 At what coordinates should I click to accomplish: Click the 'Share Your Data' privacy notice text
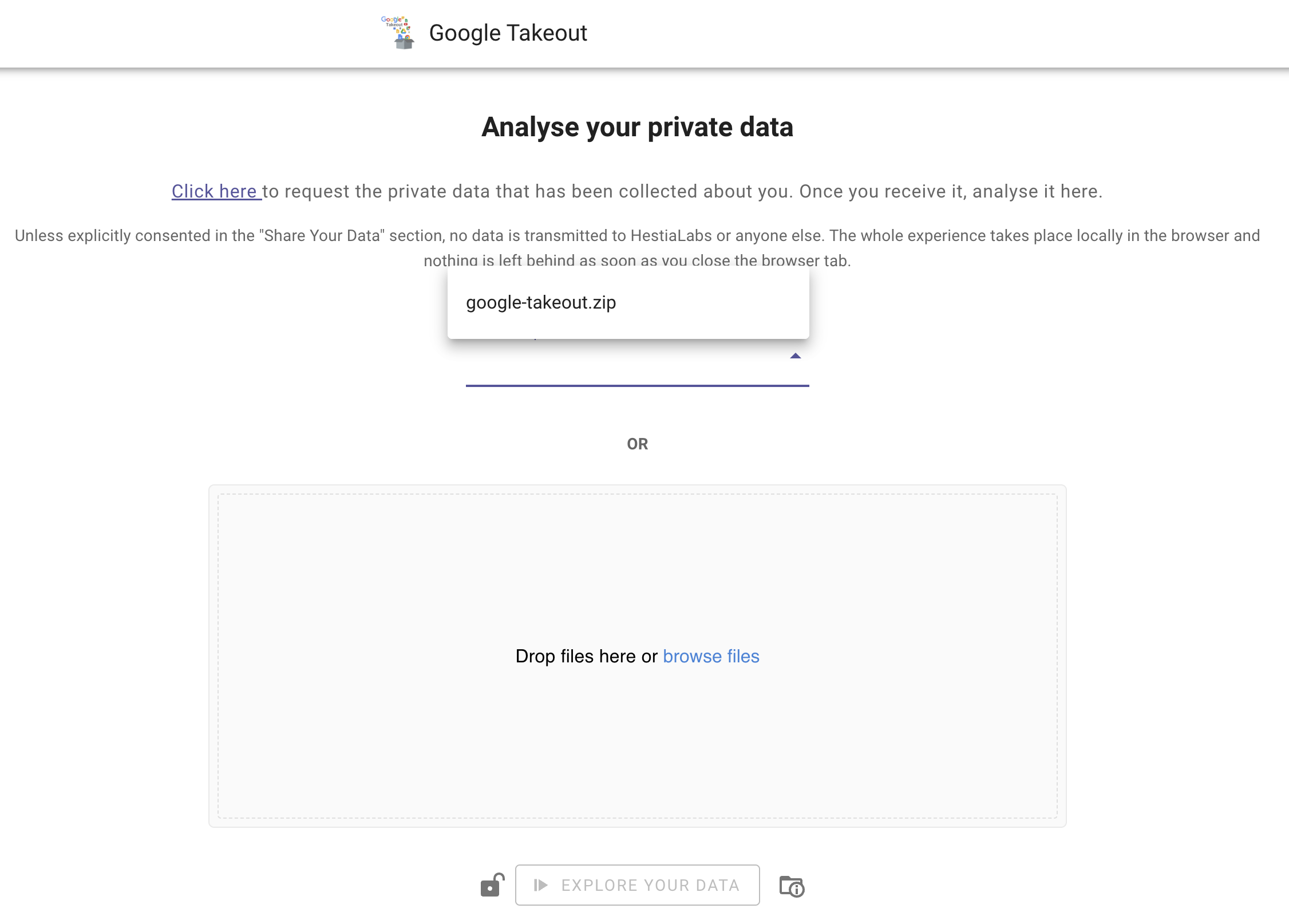tap(637, 235)
